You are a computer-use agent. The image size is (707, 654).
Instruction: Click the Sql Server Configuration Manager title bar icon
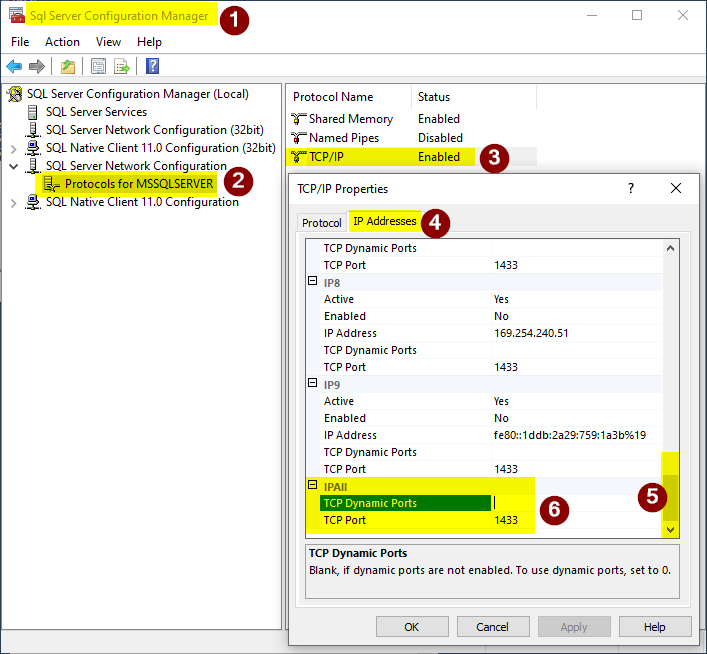click(17, 15)
